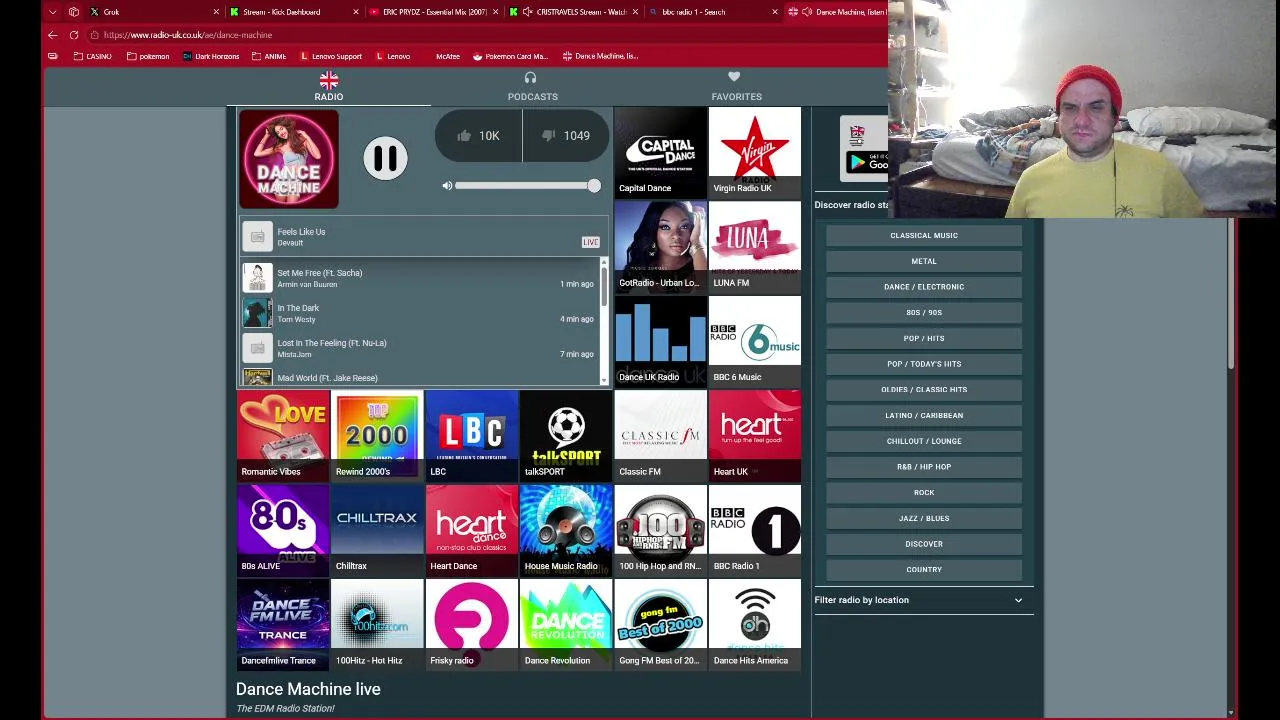The width and height of the screenshot is (1280, 720).
Task: Select Discover genre button
Action: [x=924, y=544]
